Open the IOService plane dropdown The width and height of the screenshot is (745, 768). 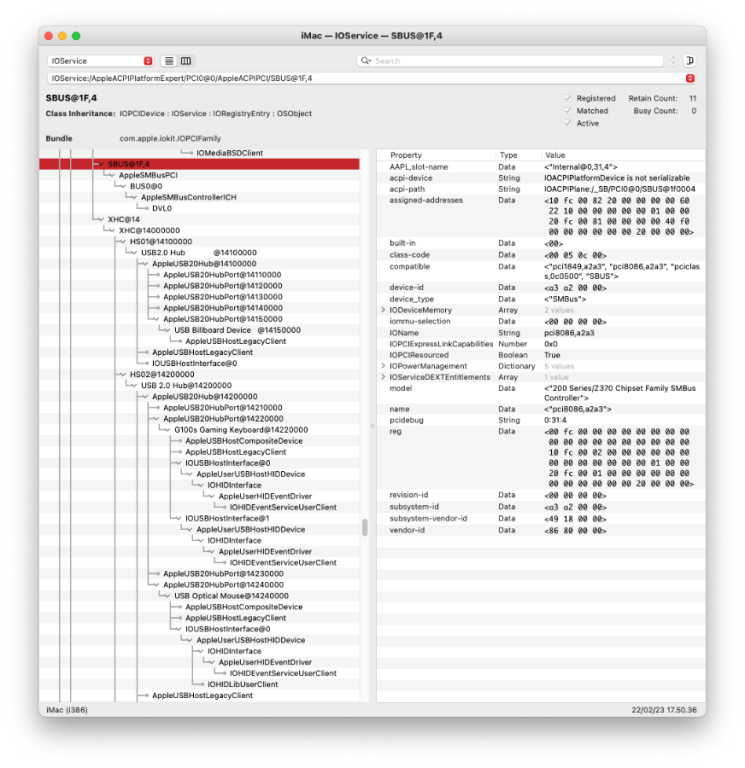100,61
